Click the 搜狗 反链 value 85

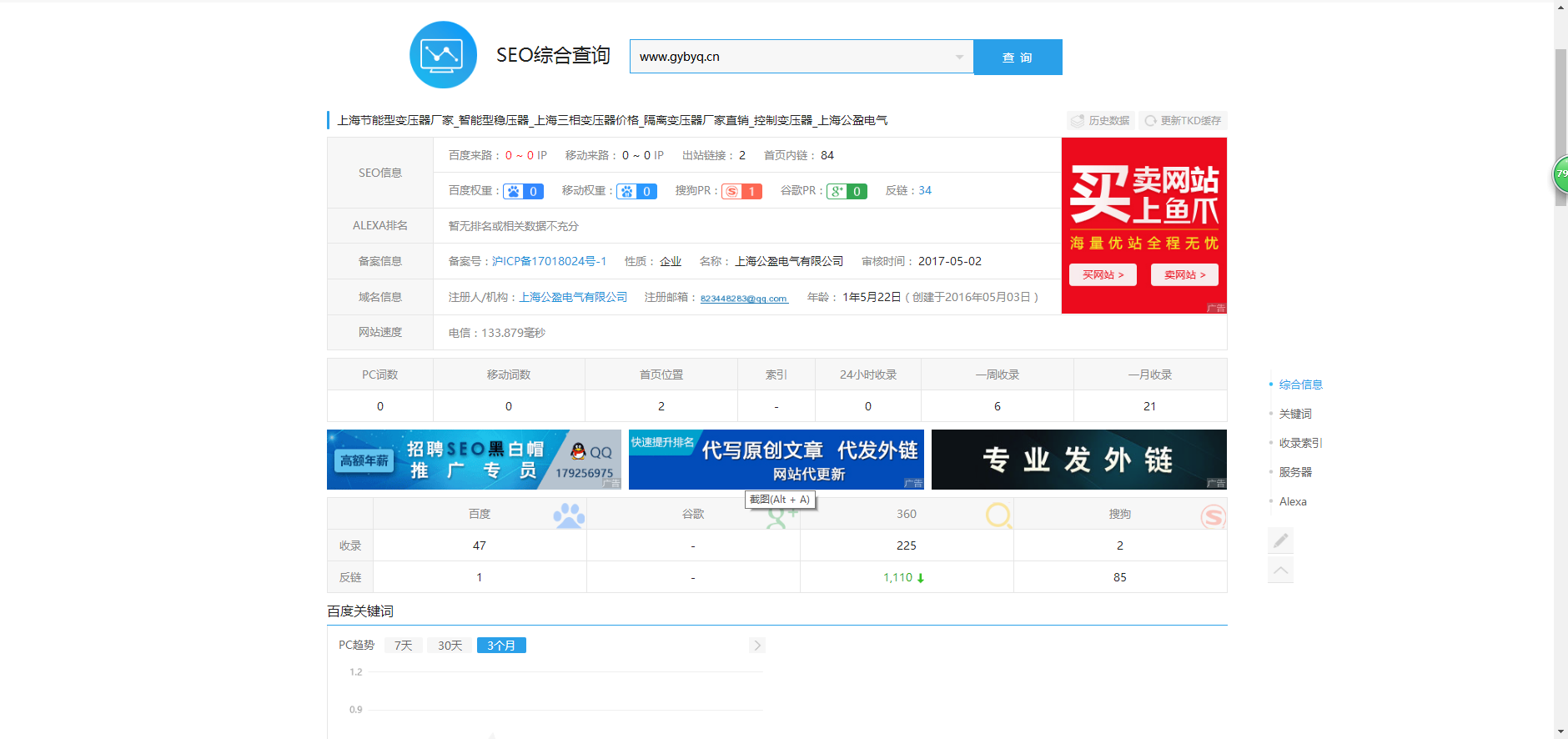pos(1120,577)
